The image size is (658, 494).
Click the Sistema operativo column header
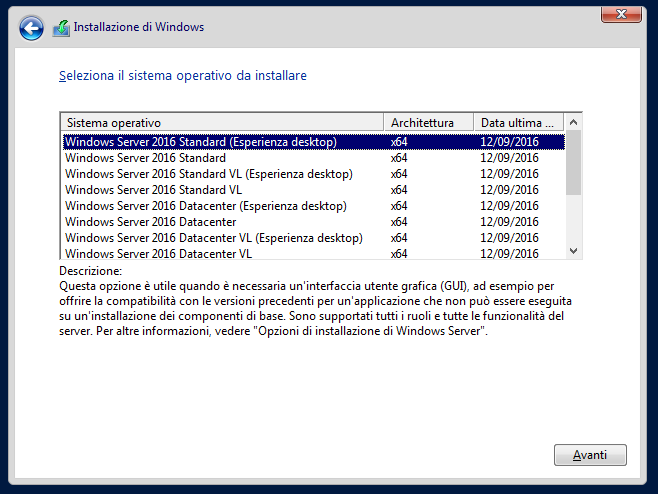222,123
